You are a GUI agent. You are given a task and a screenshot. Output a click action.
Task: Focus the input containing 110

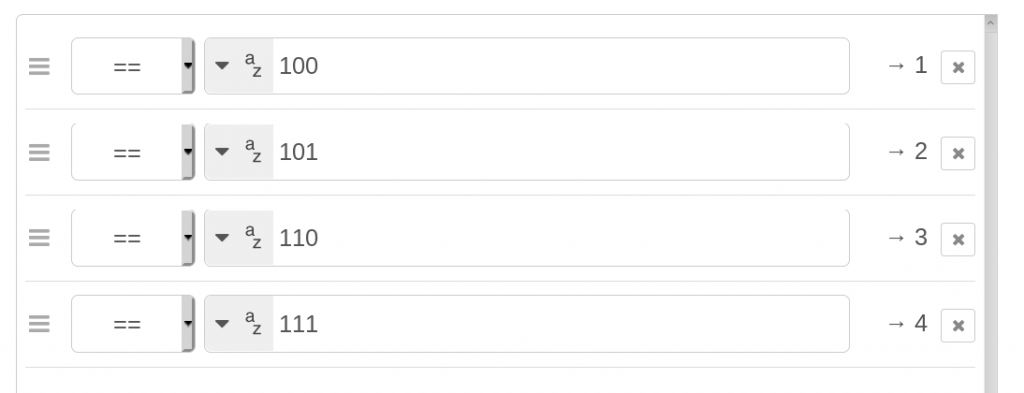560,238
